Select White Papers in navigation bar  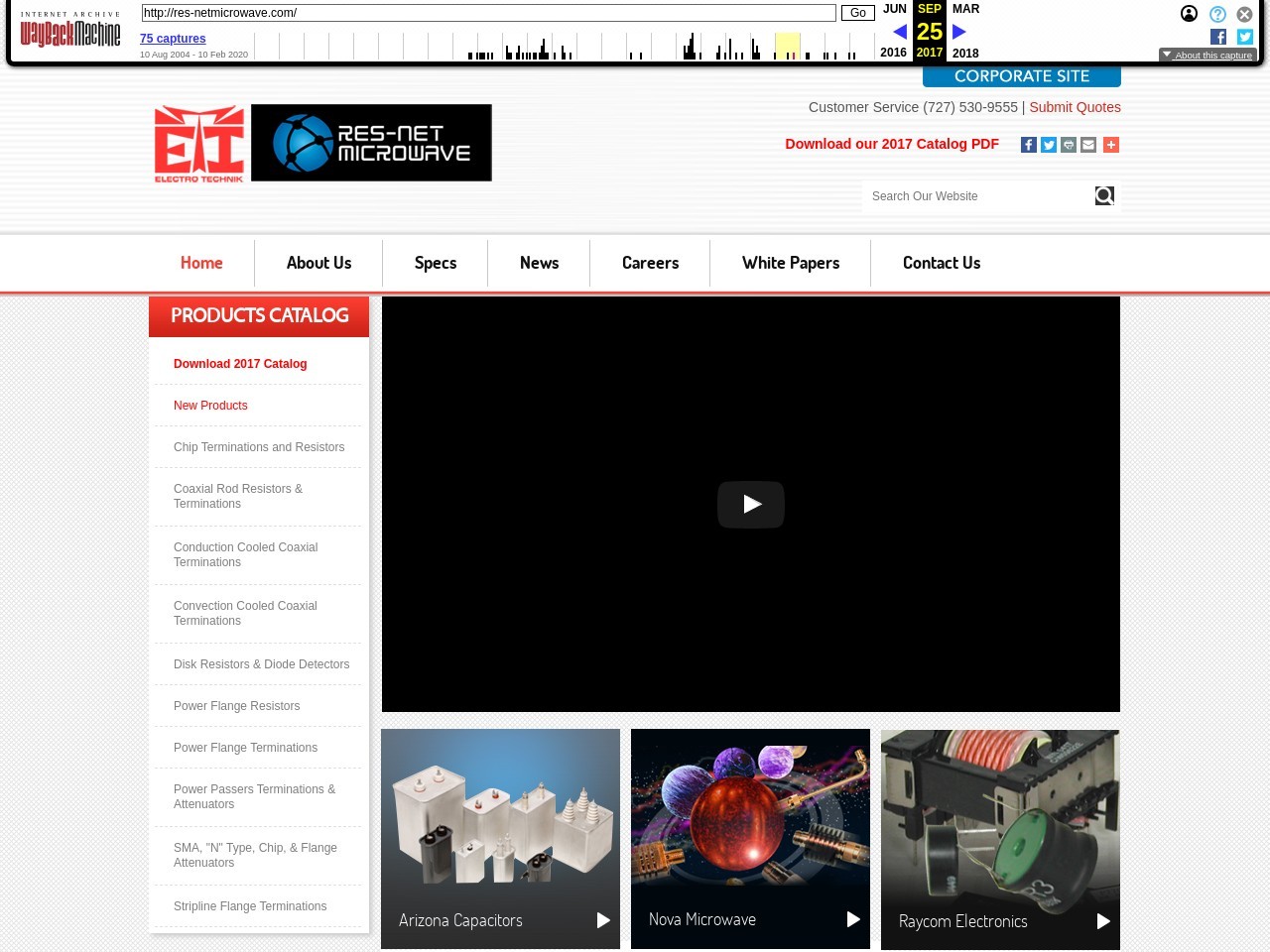coord(791,263)
